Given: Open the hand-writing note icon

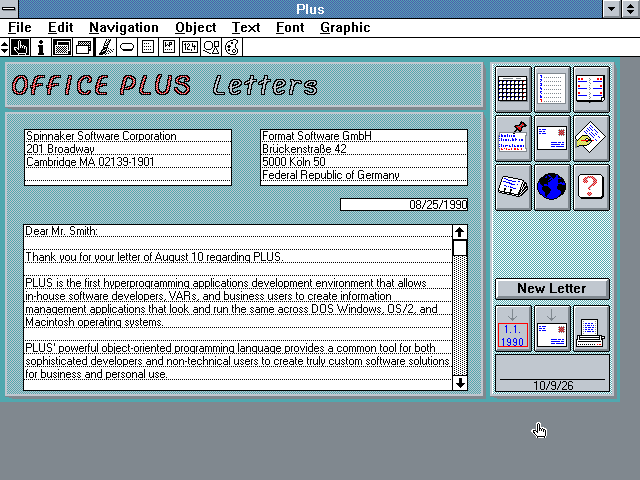Looking at the screenshot, I should [591, 138].
